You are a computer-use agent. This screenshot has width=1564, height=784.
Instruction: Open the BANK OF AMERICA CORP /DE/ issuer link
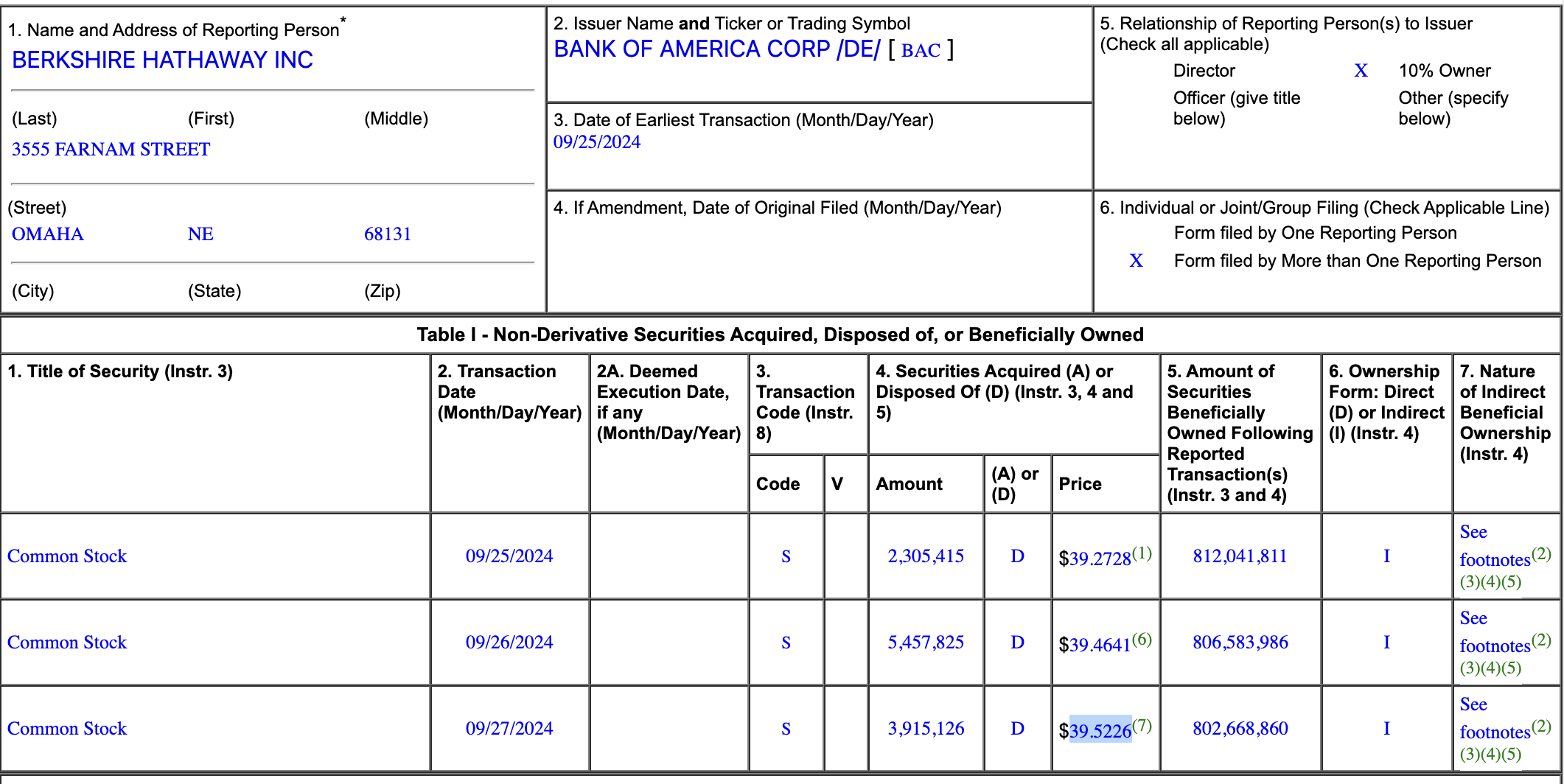tap(716, 49)
